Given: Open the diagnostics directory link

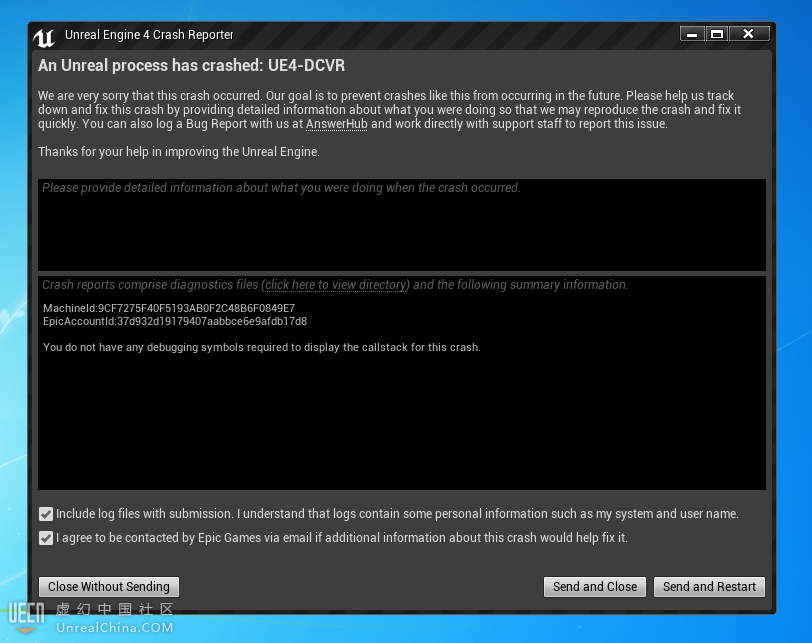Looking at the screenshot, I should click(x=336, y=285).
